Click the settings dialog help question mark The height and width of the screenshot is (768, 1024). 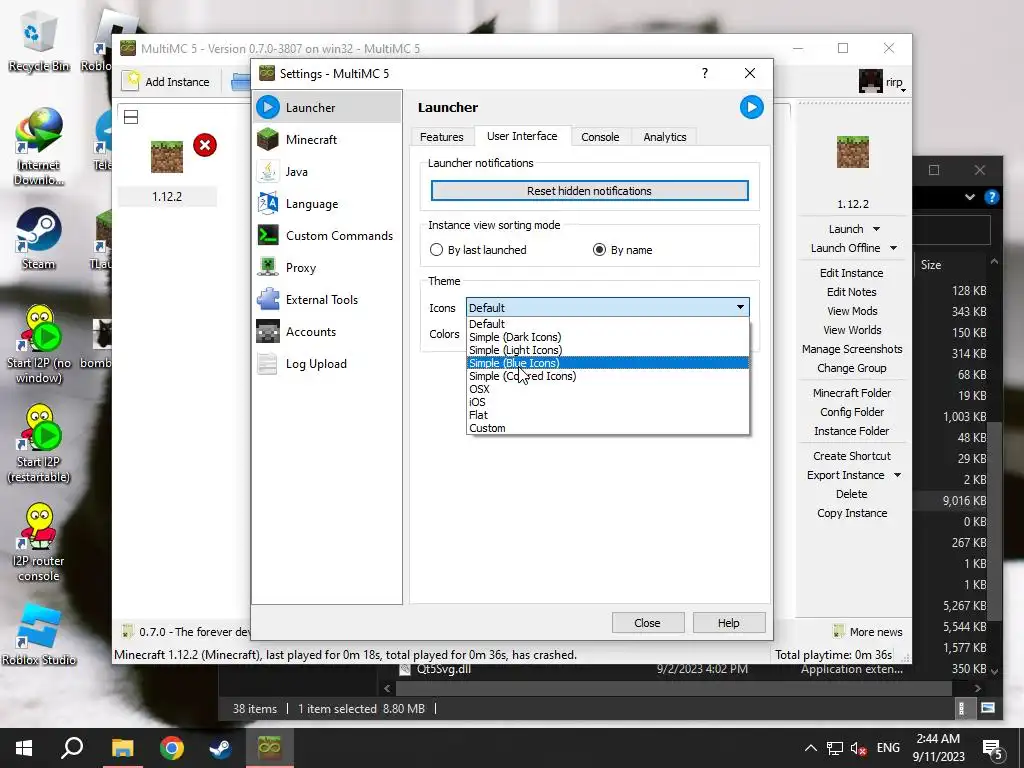tap(704, 73)
